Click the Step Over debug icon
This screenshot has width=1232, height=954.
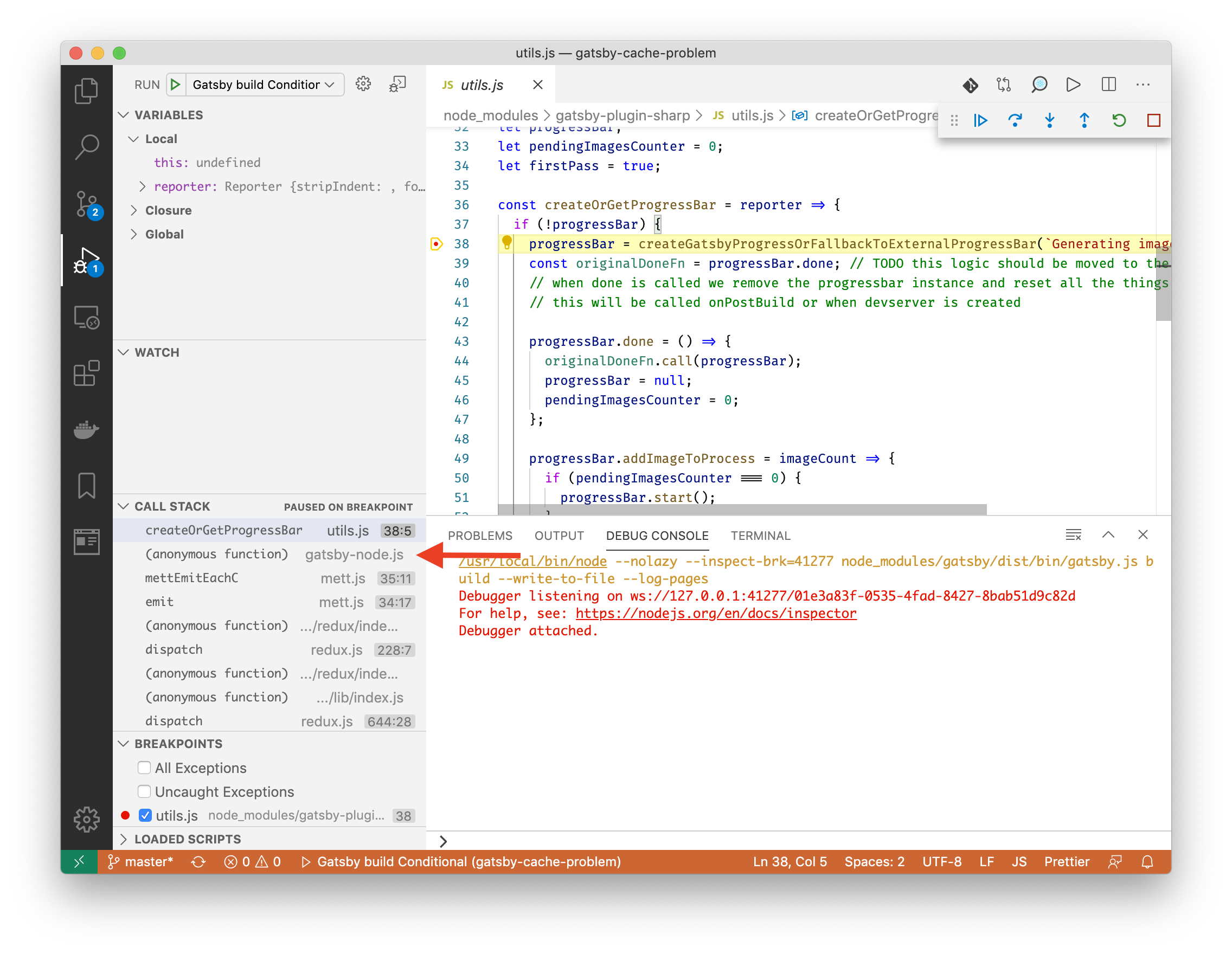click(1015, 120)
